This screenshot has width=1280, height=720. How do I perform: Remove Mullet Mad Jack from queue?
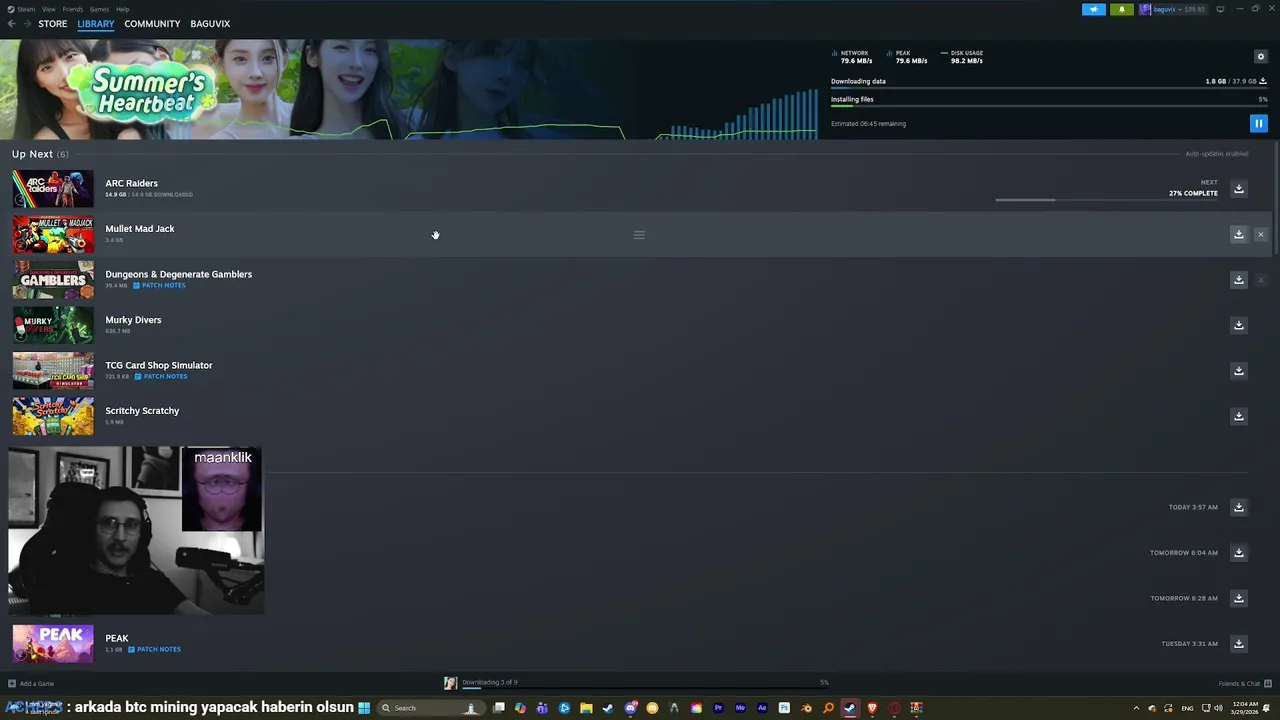click(1260, 234)
